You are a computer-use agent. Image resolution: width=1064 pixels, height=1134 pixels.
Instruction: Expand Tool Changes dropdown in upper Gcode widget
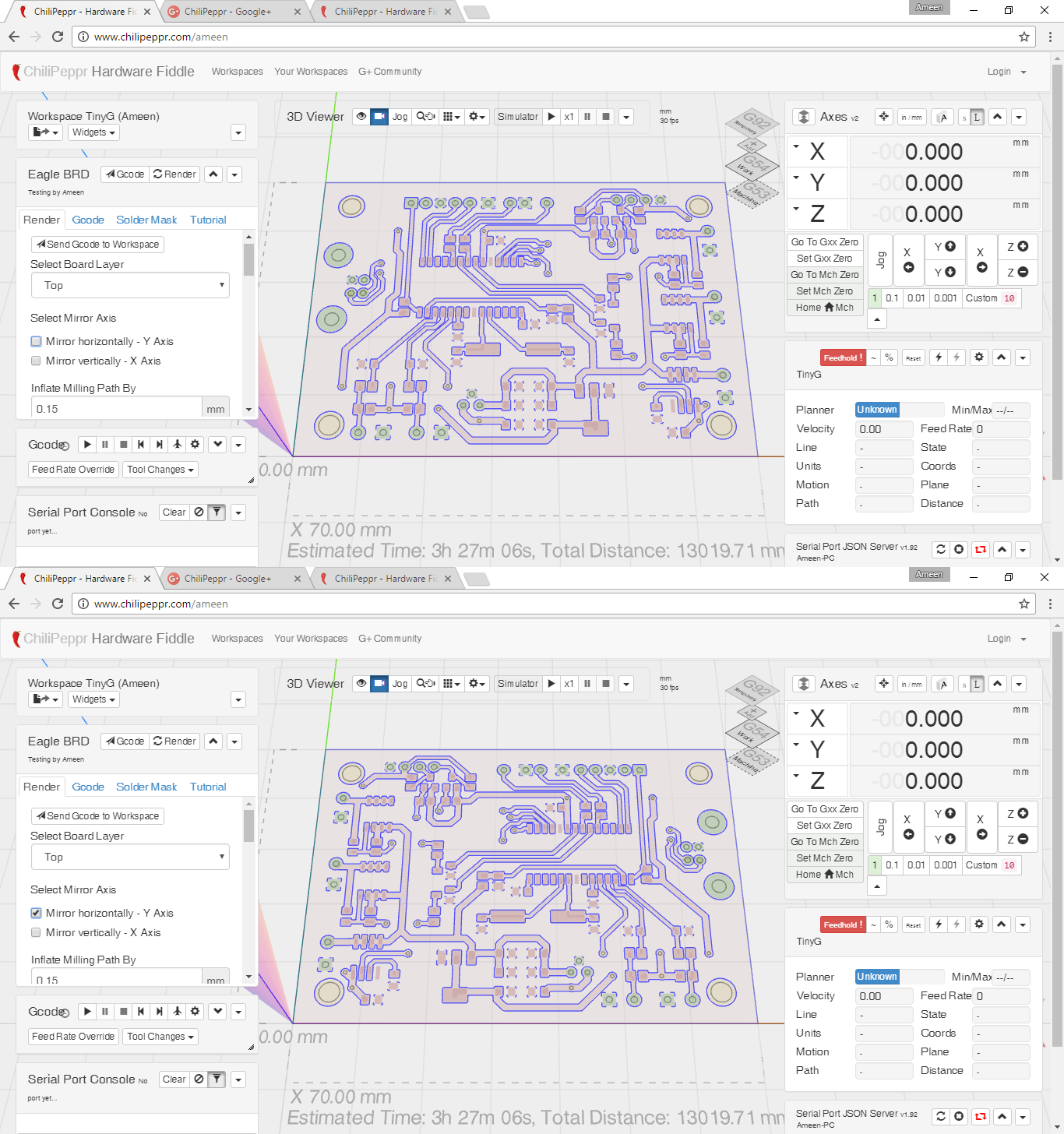pyautogui.click(x=160, y=470)
